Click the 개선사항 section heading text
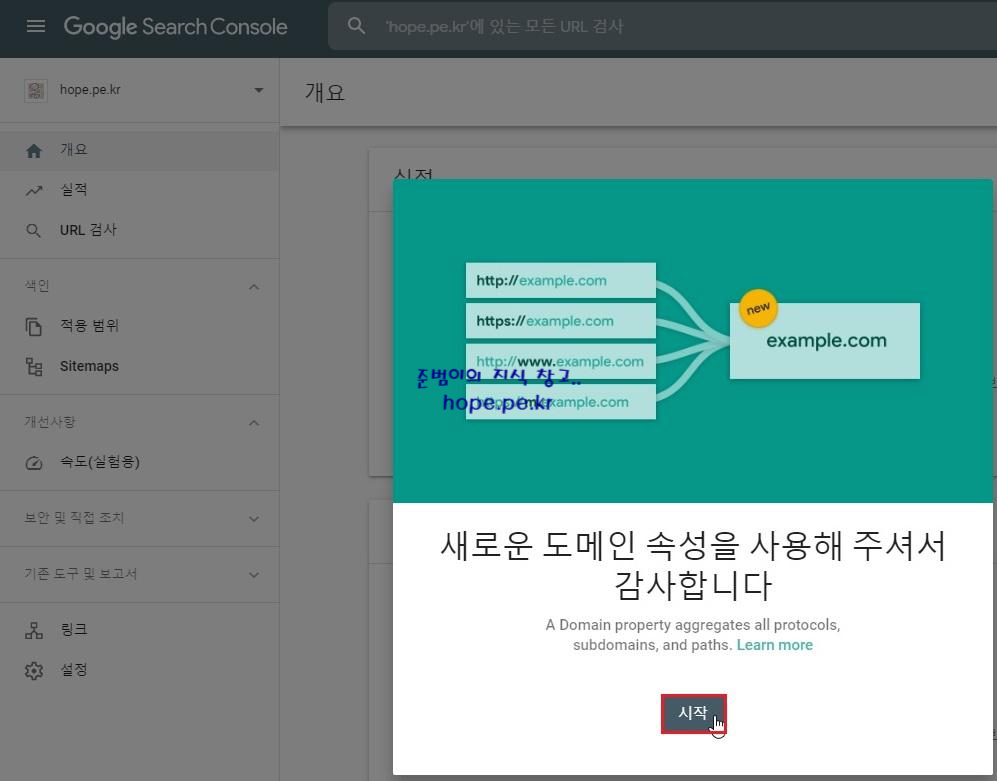This screenshot has width=997, height=781. (x=50, y=422)
